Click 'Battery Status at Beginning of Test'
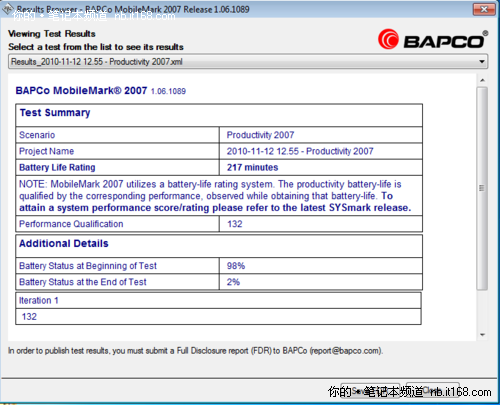The image size is (500, 405). [88, 266]
